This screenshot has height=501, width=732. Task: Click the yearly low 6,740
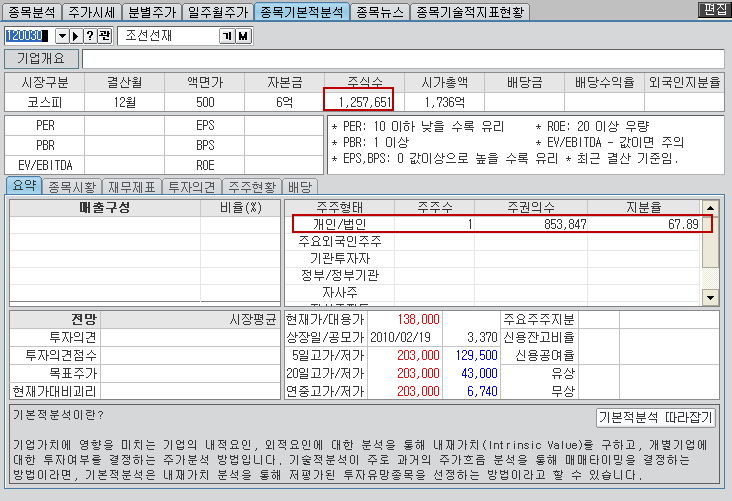[482, 391]
